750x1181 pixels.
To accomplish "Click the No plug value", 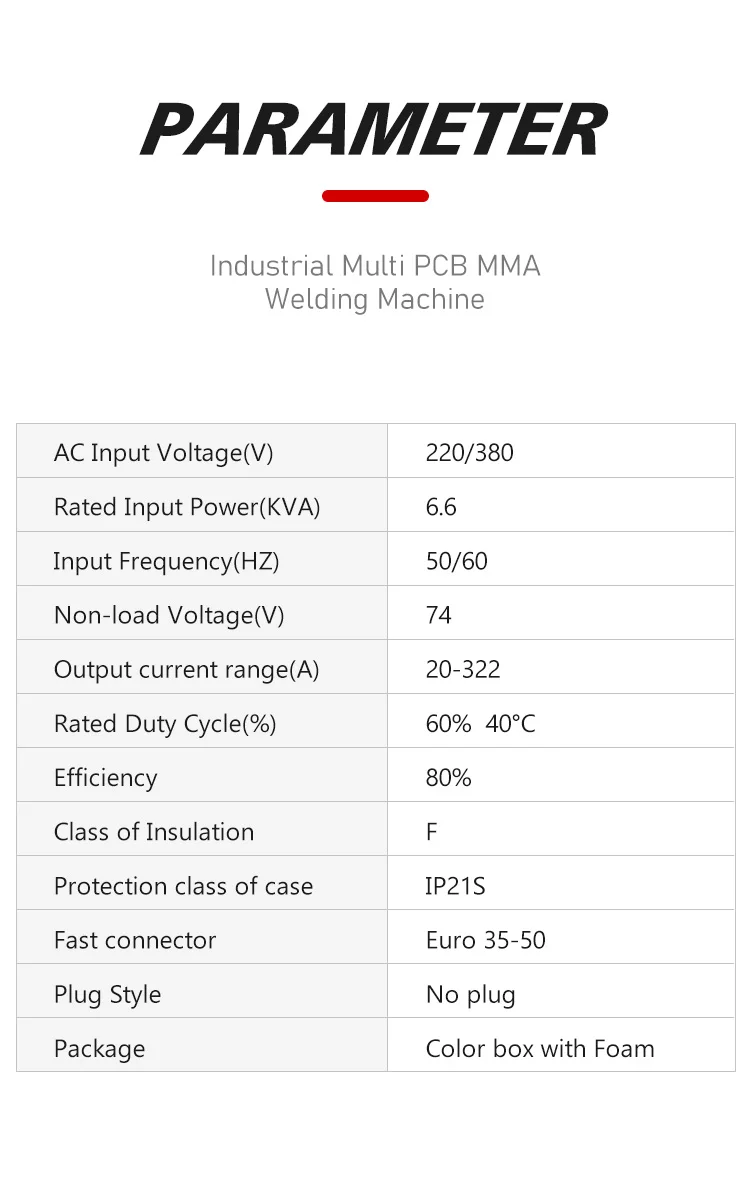I will 470,994.
